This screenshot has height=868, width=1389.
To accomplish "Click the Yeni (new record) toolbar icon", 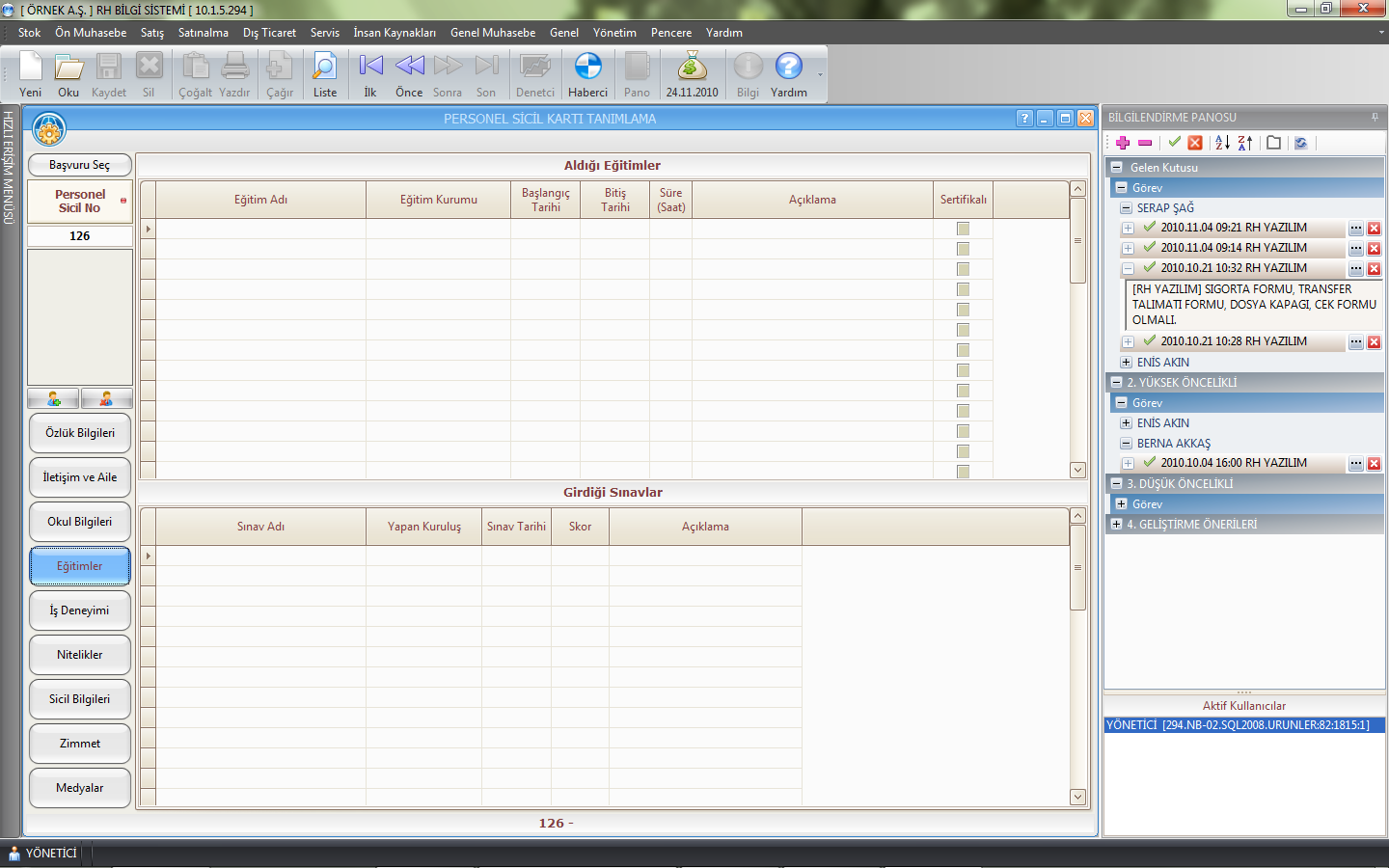I will pos(30,68).
